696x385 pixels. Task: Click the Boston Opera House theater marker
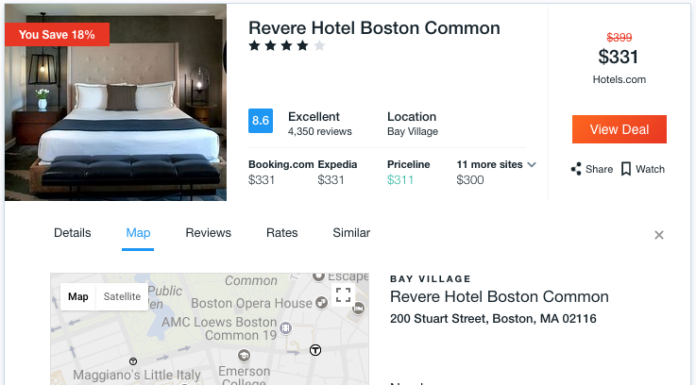click(321, 302)
